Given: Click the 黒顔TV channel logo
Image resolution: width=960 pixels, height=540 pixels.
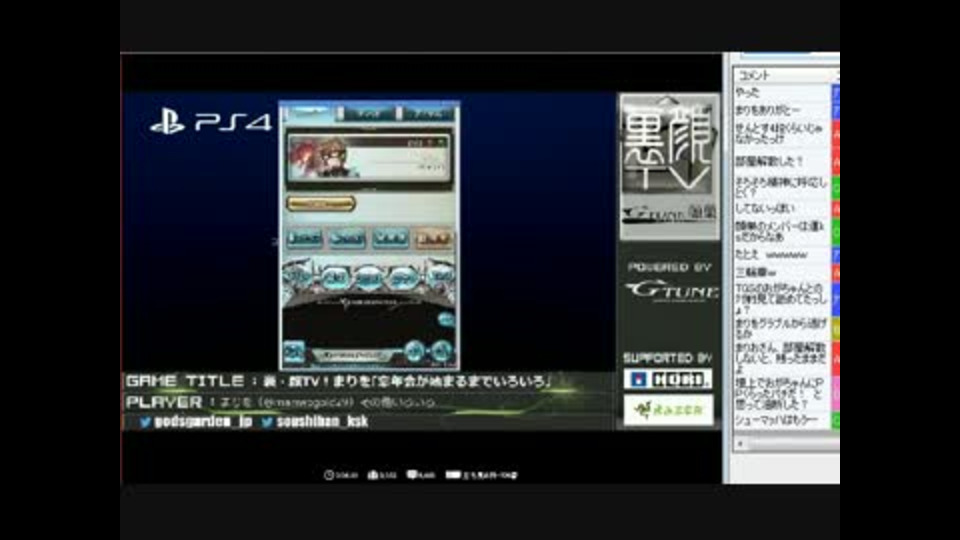Looking at the screenshot, I should tap(669, 166).
